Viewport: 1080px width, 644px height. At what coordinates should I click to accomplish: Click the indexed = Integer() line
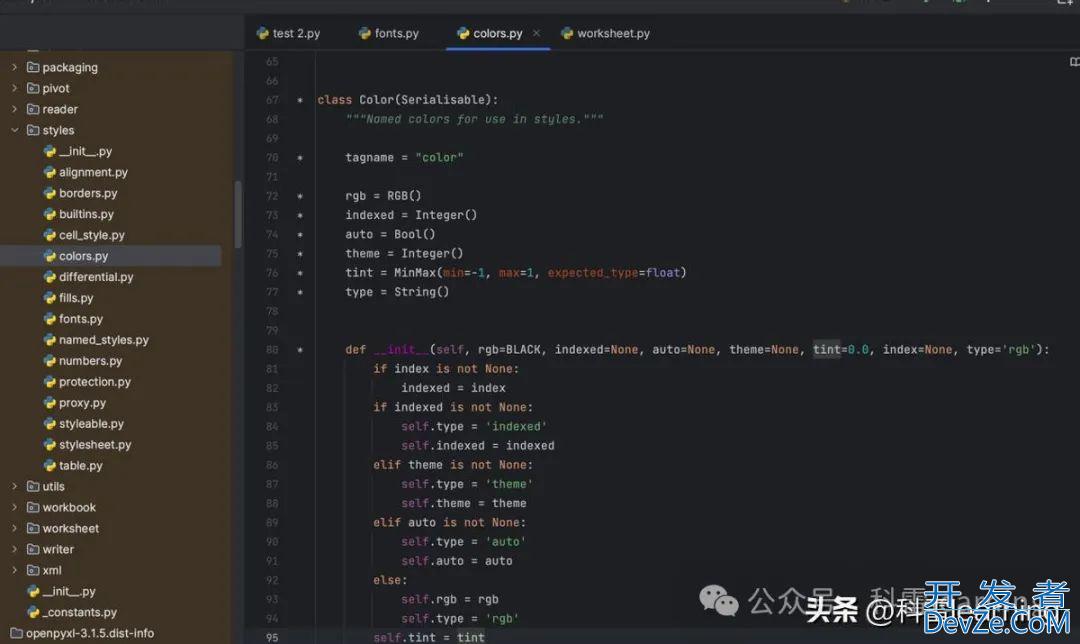(x=411, y=215)
